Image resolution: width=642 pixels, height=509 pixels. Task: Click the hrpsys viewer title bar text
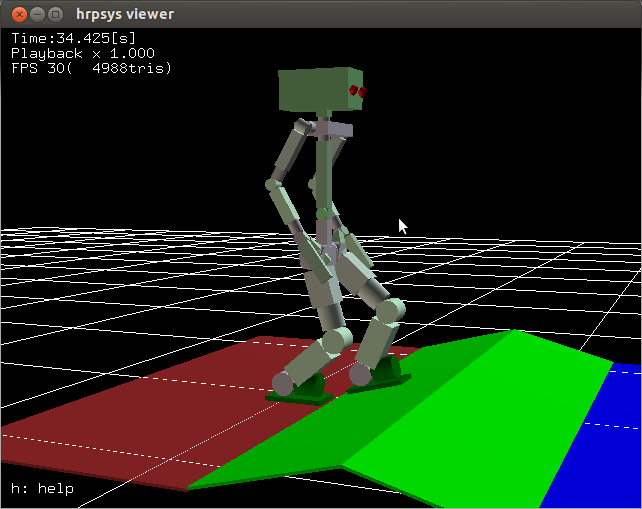click(124, 14)
